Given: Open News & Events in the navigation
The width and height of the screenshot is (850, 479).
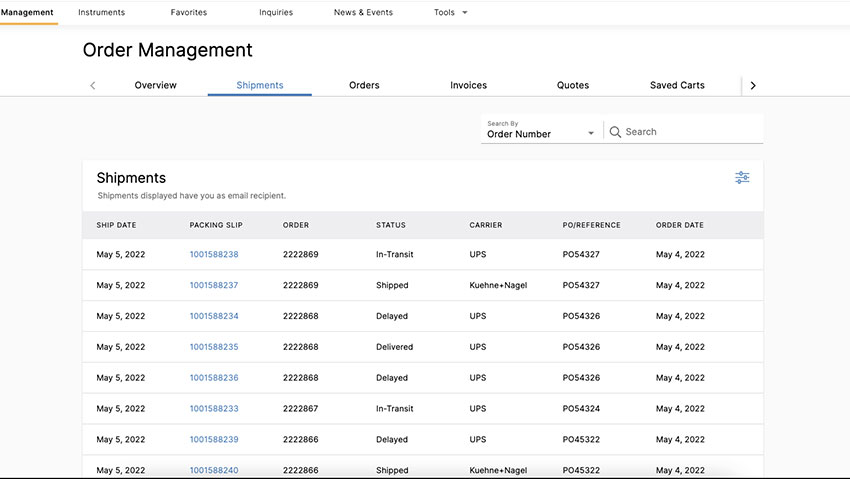Looking at the screenshot, I should (363, 13).
